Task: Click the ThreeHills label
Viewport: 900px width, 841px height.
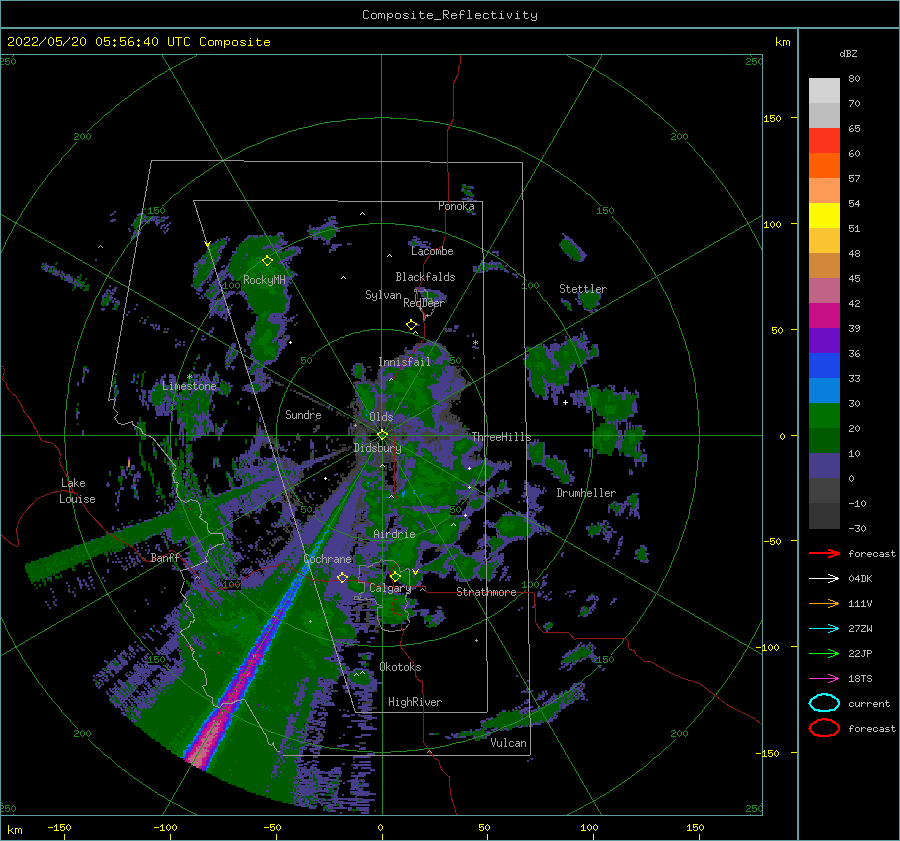Action: coord(501,437)
